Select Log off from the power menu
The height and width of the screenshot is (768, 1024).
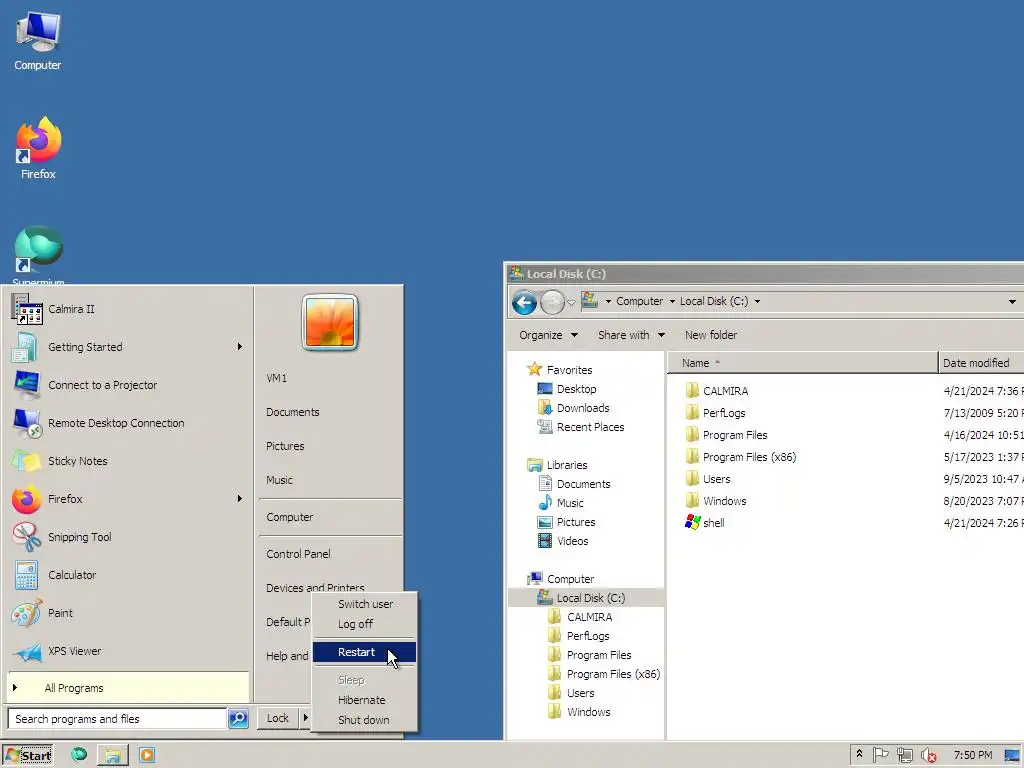364,624
